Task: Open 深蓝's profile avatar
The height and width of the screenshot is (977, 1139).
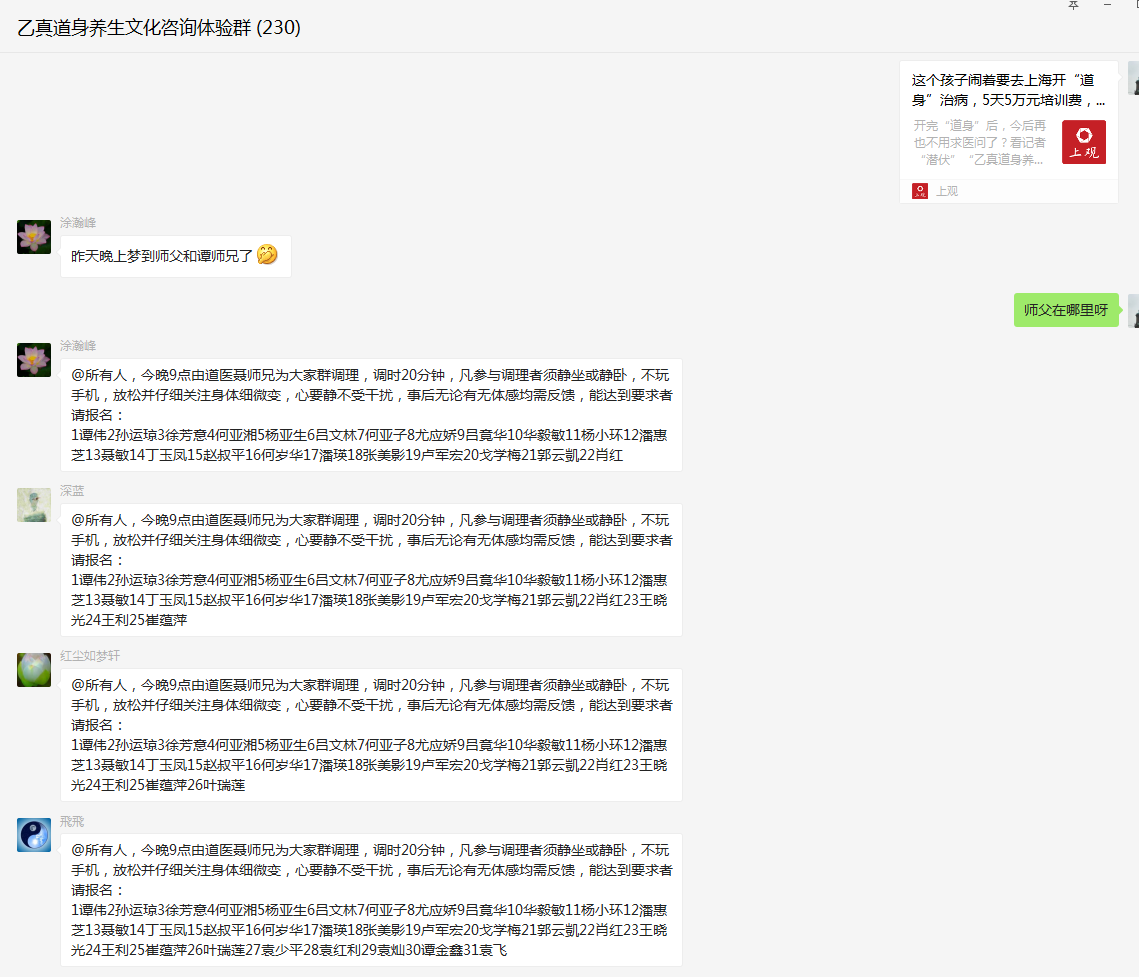Action: (34, 505)
